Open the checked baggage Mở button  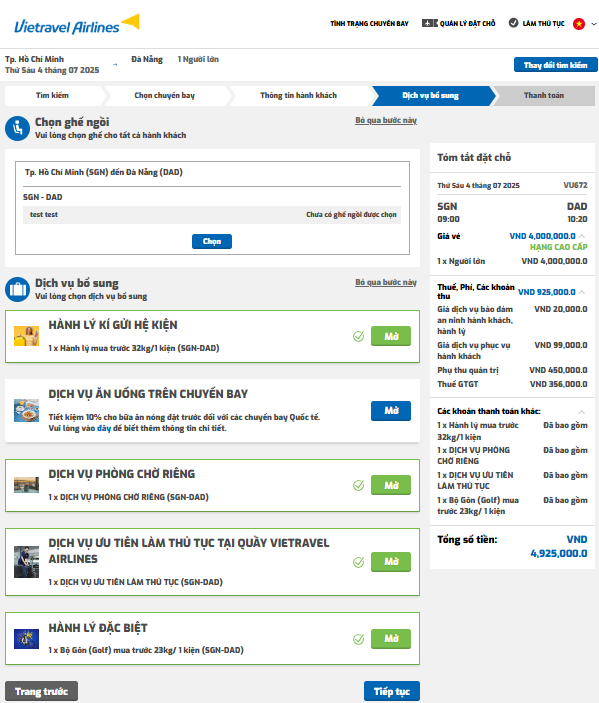391,336
